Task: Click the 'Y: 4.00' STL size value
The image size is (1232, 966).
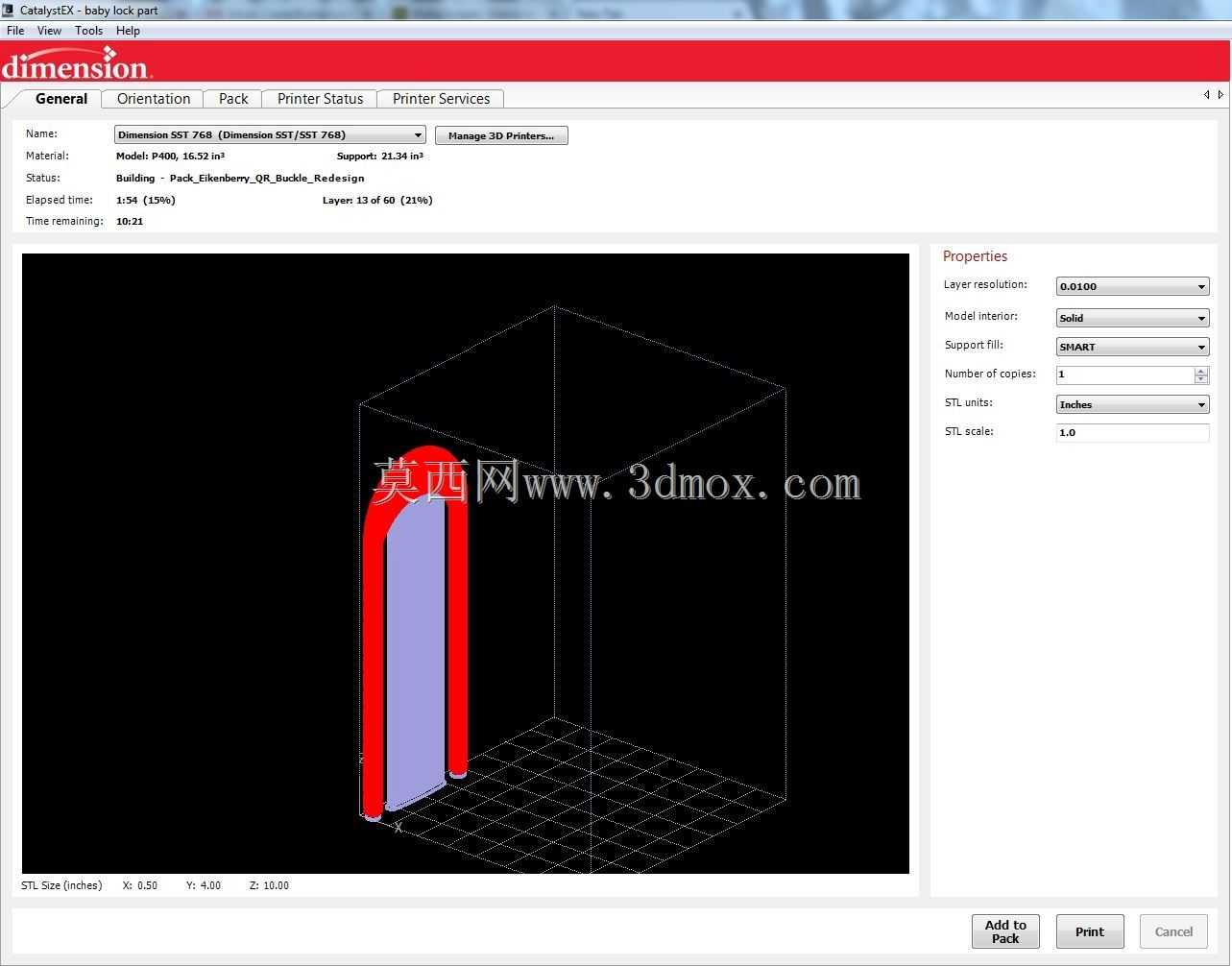Action: [x=204, y=885]
